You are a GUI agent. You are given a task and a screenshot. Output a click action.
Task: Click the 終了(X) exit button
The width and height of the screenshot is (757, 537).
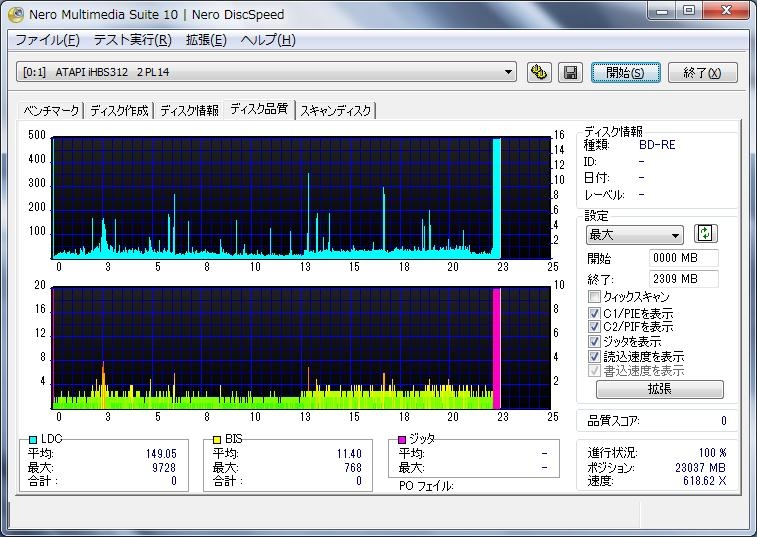pyautogui.click(x=702, y=72)
